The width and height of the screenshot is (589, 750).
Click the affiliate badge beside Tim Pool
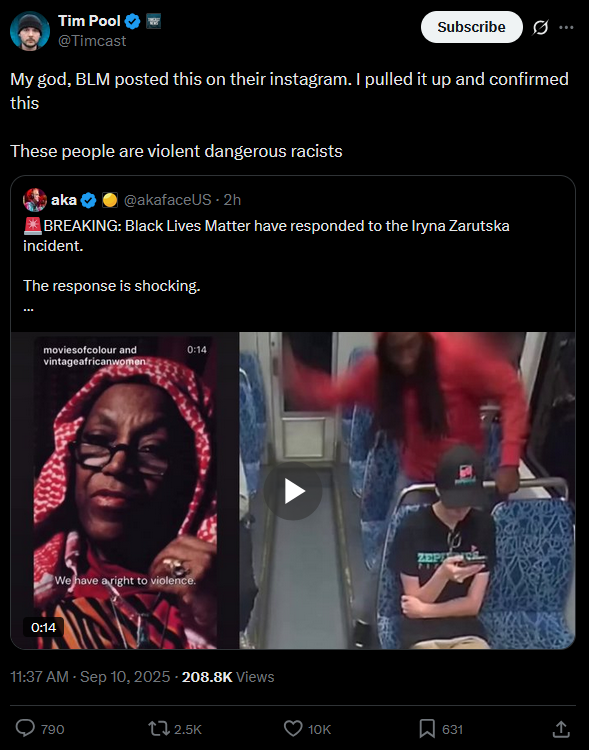click(154, 21)
